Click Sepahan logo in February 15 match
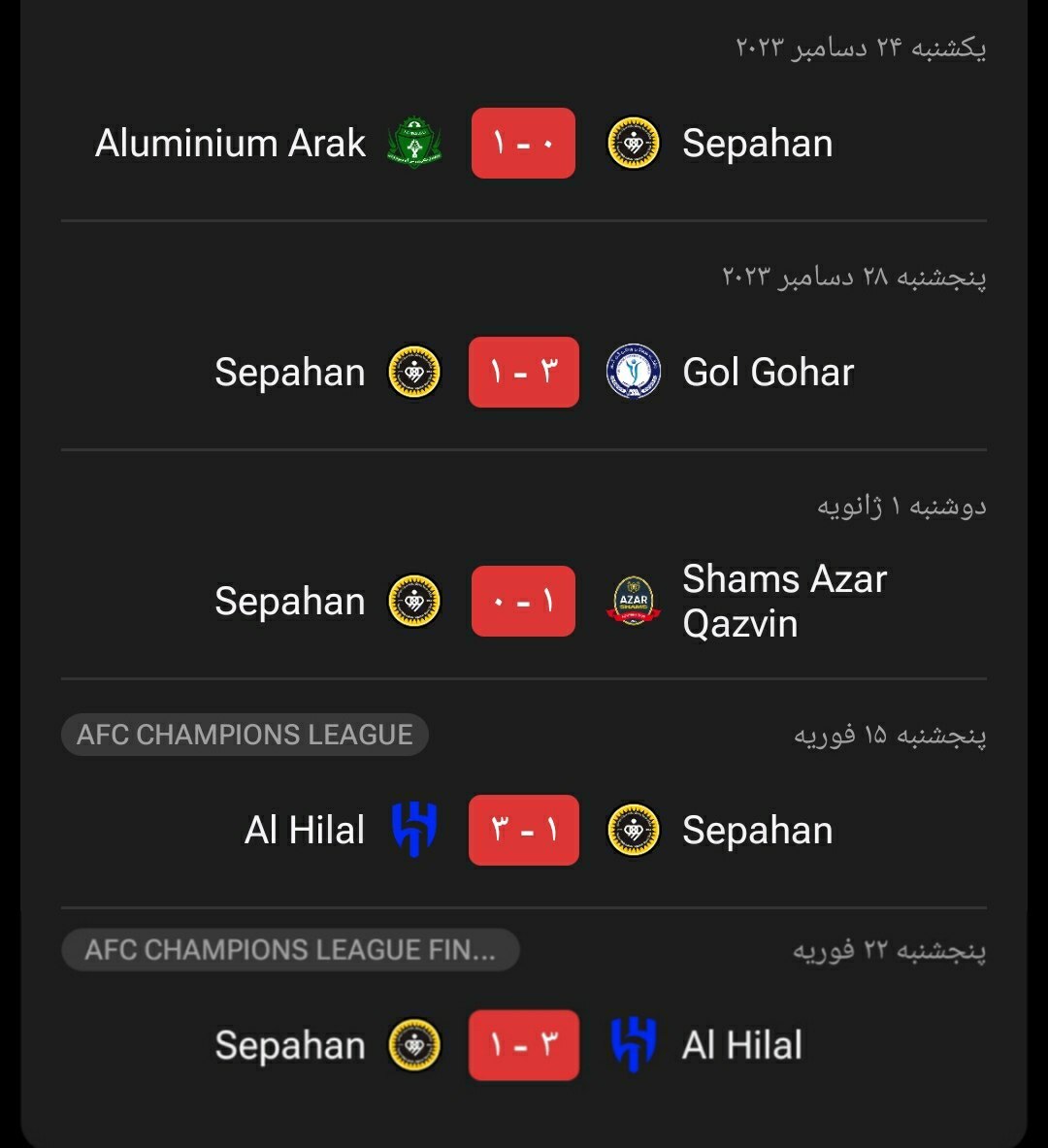The width and height of the screenshot is (1048, 1148). pyautogui.click(x=634, y=831)
